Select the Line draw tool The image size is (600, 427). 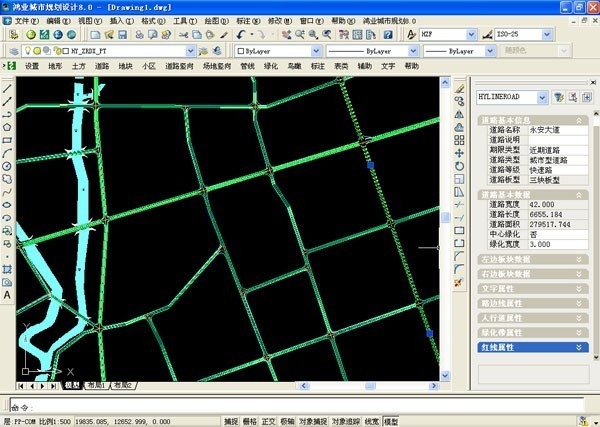pyautogui.click(x=7, y=88)
